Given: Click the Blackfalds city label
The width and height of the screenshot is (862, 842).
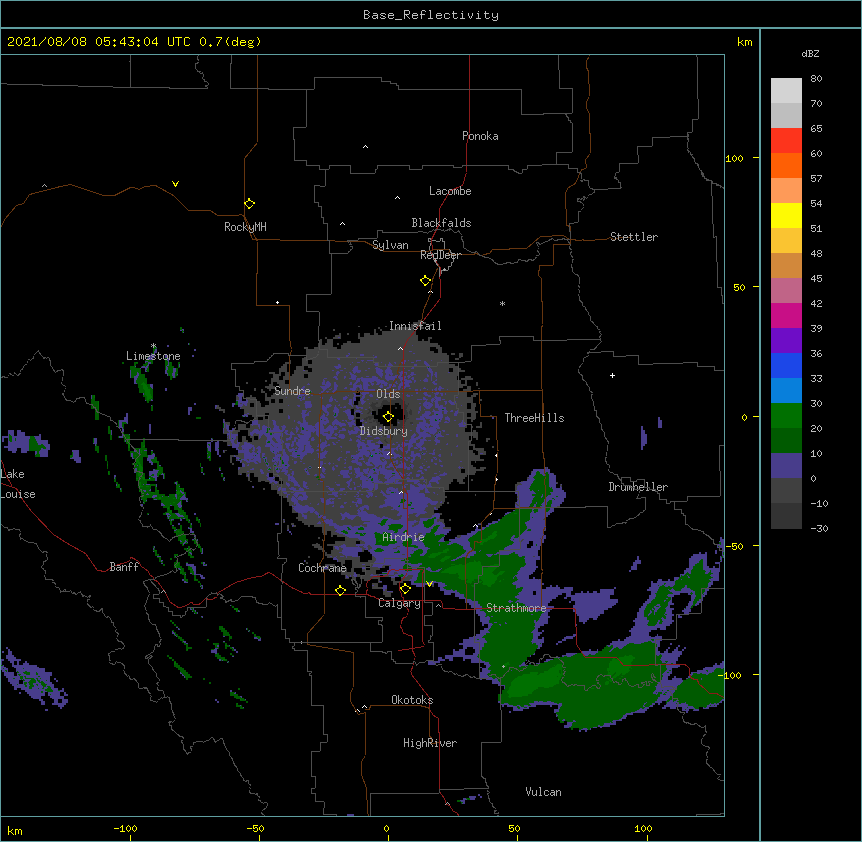Looking at the screenshot, I should [x=441, y=223].
